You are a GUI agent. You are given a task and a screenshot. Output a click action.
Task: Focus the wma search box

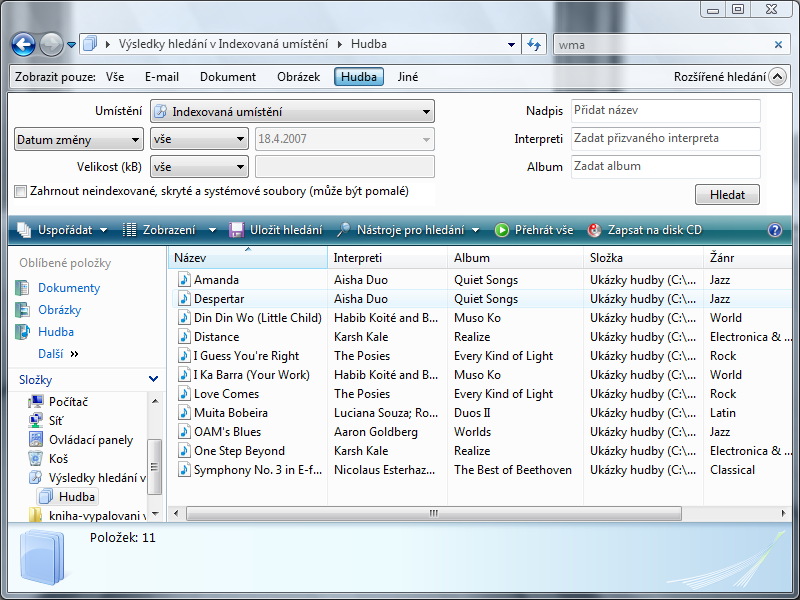coord(663,45)
